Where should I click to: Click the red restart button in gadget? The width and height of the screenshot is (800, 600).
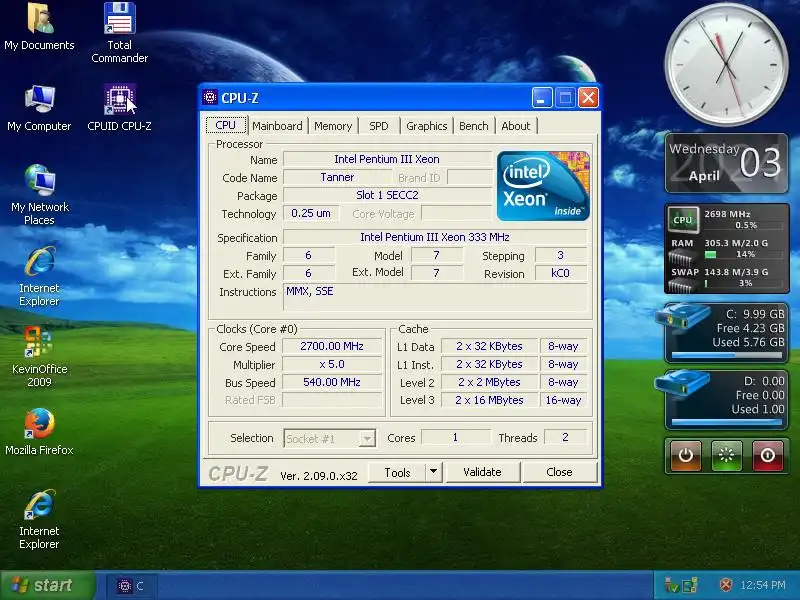(x=767, y=455)
